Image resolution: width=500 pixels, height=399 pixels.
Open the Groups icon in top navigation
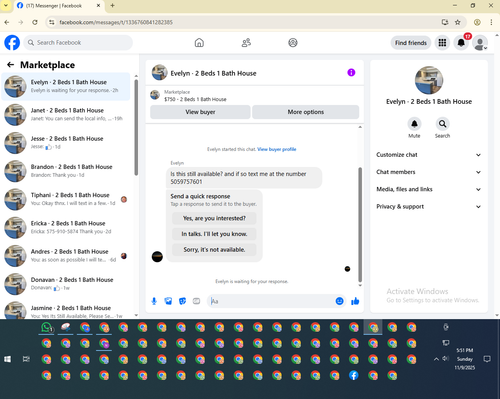(293, 43)
